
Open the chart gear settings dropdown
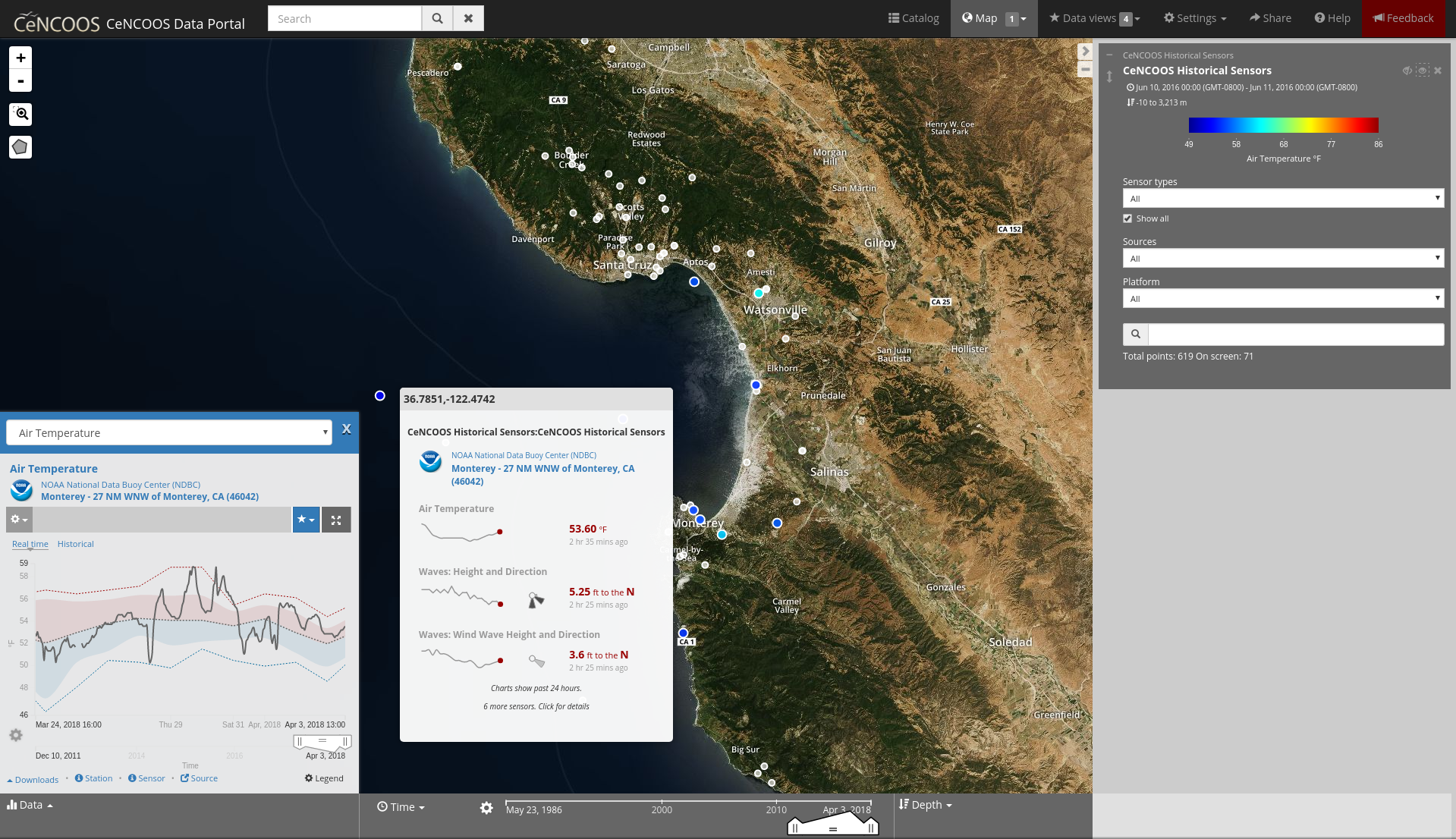pos(19,520)
